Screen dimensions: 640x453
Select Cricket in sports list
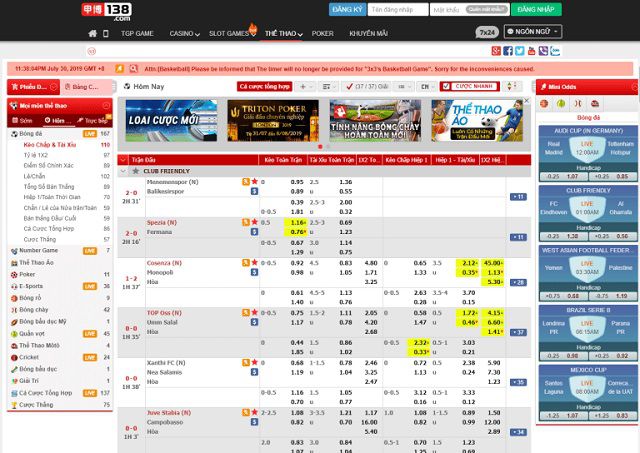click(x=29, y=357)
